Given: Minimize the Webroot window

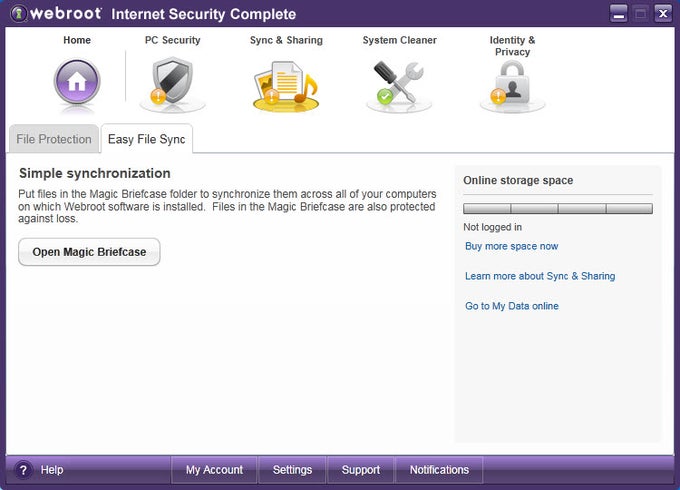Looking at the screenshot, I should [x=618, y=13].
